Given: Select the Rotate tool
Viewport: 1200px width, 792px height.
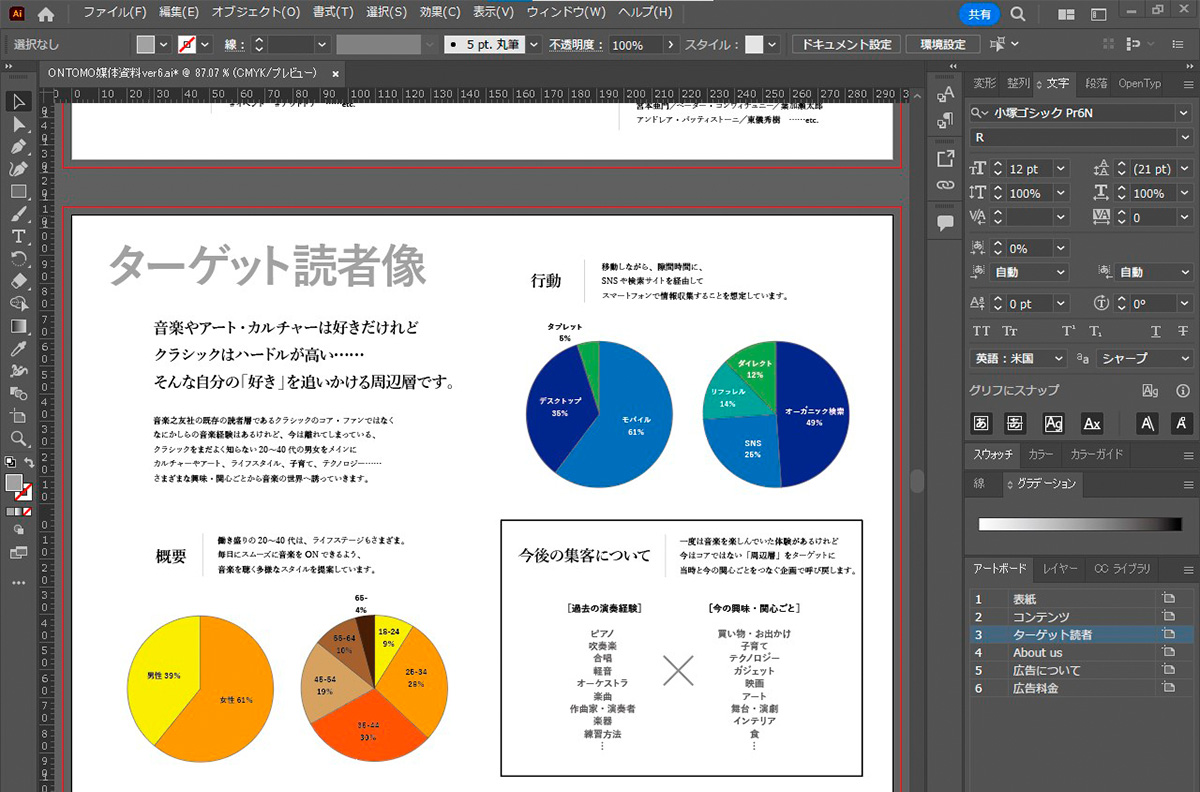Looking at the screenshot, I should coord(19,259).
